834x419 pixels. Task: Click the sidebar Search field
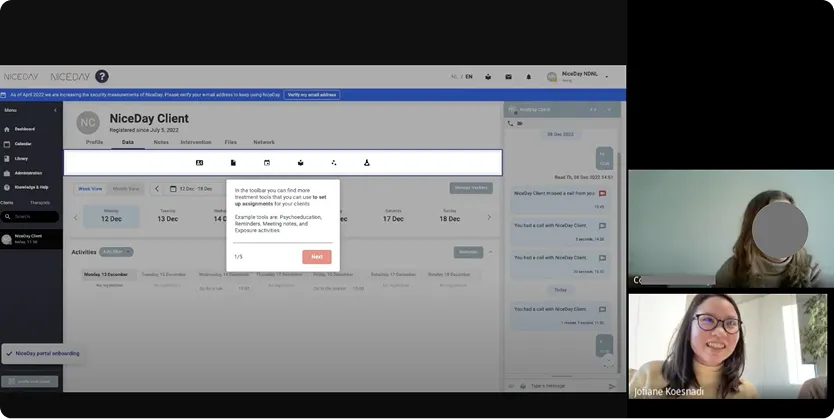(30, 216)
